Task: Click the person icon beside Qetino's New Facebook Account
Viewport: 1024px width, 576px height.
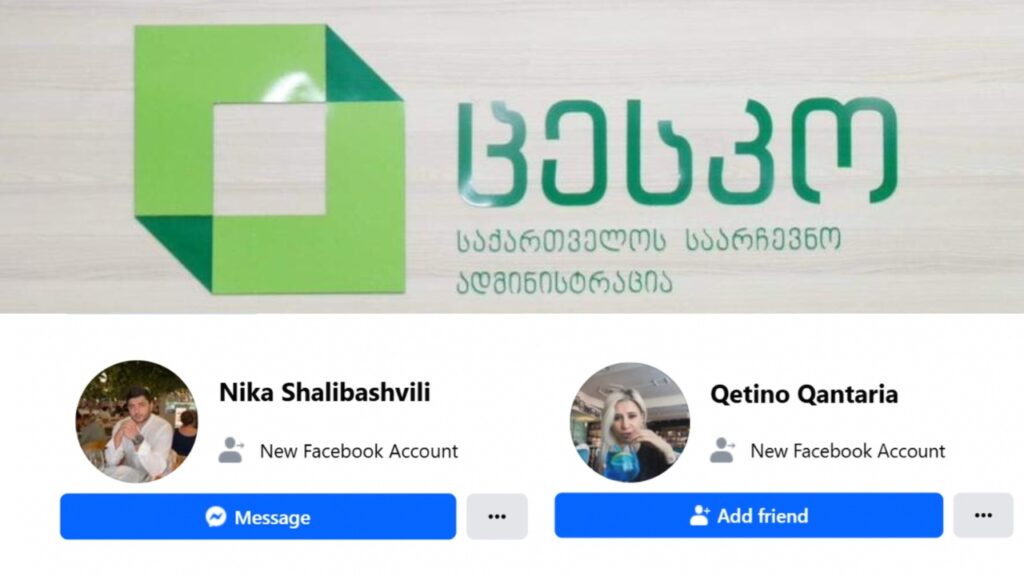Action: point(722,450)
